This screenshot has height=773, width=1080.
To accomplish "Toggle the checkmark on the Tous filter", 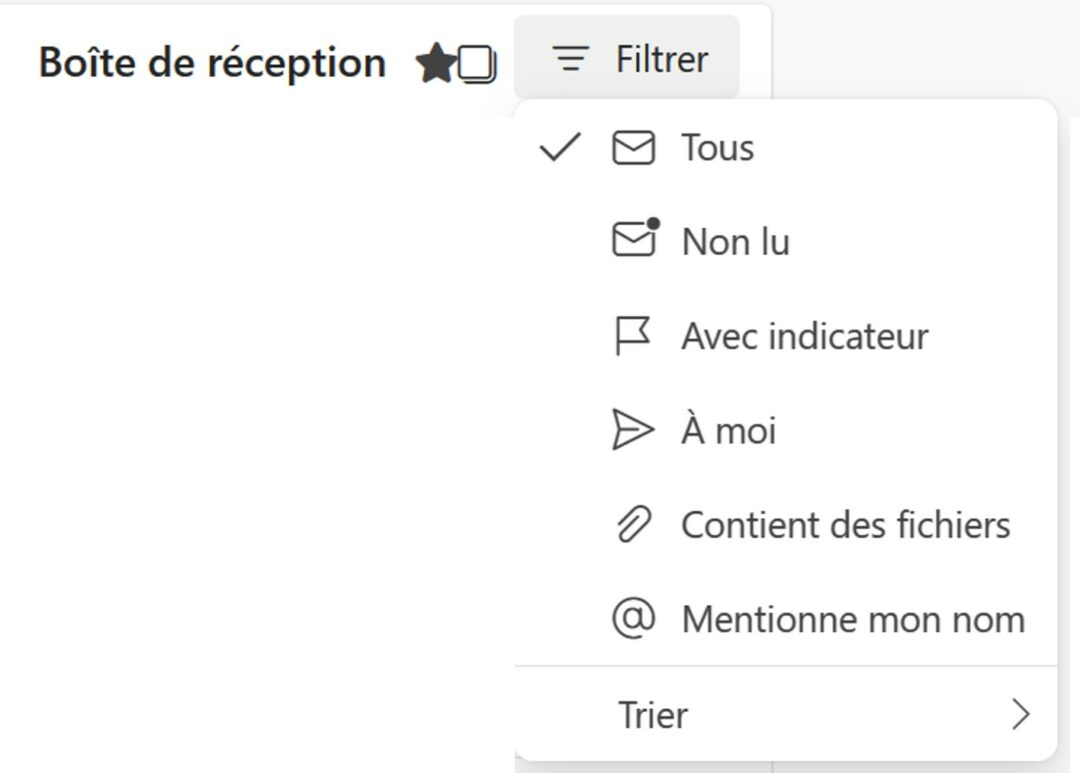I will point(560,148).
